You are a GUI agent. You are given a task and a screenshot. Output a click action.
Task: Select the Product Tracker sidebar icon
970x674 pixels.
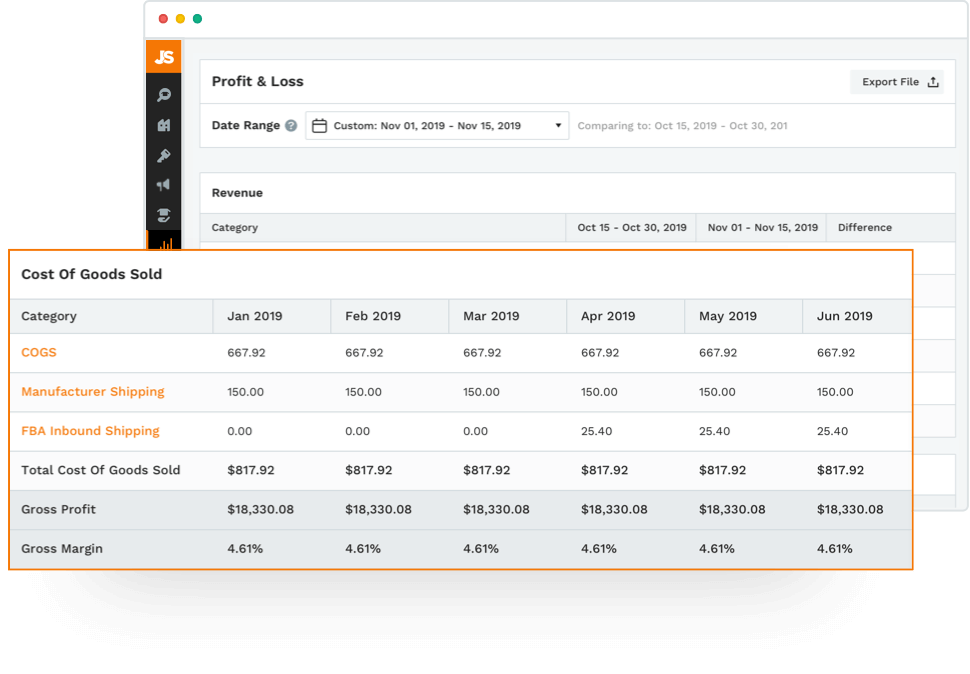tap(163, 124)
